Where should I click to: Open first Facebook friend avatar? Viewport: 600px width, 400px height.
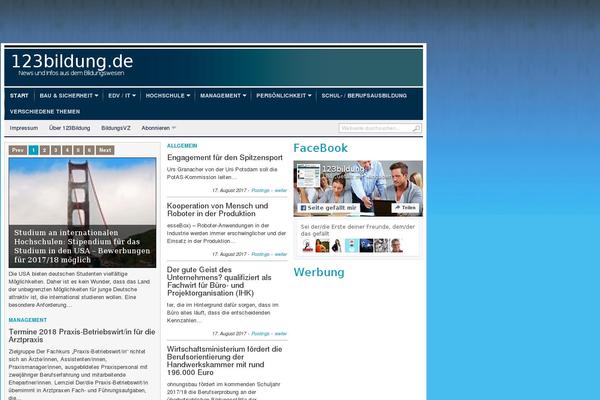[307, 246]
